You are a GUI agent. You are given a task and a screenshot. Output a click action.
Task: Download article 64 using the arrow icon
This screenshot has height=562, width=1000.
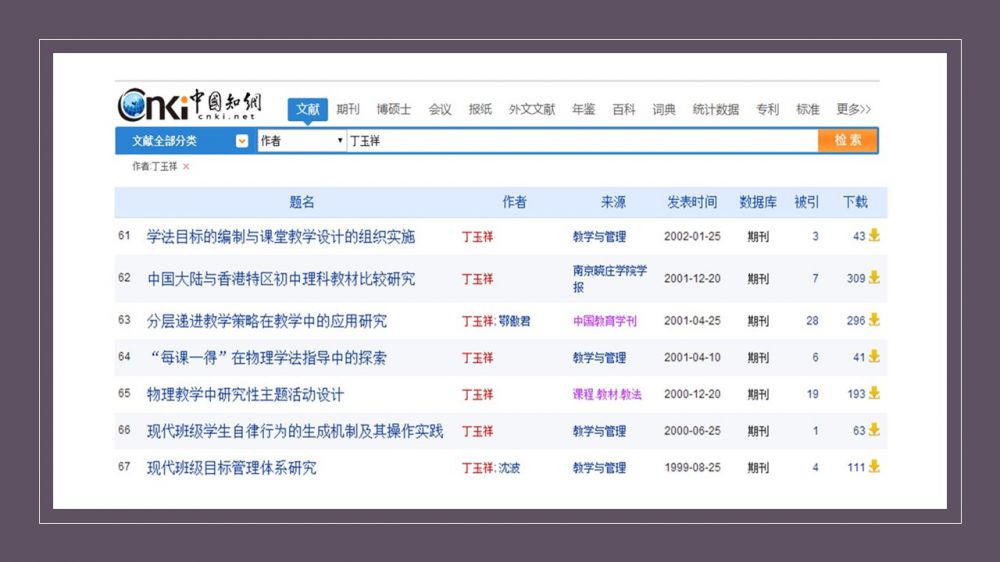(x=874, y=357)
